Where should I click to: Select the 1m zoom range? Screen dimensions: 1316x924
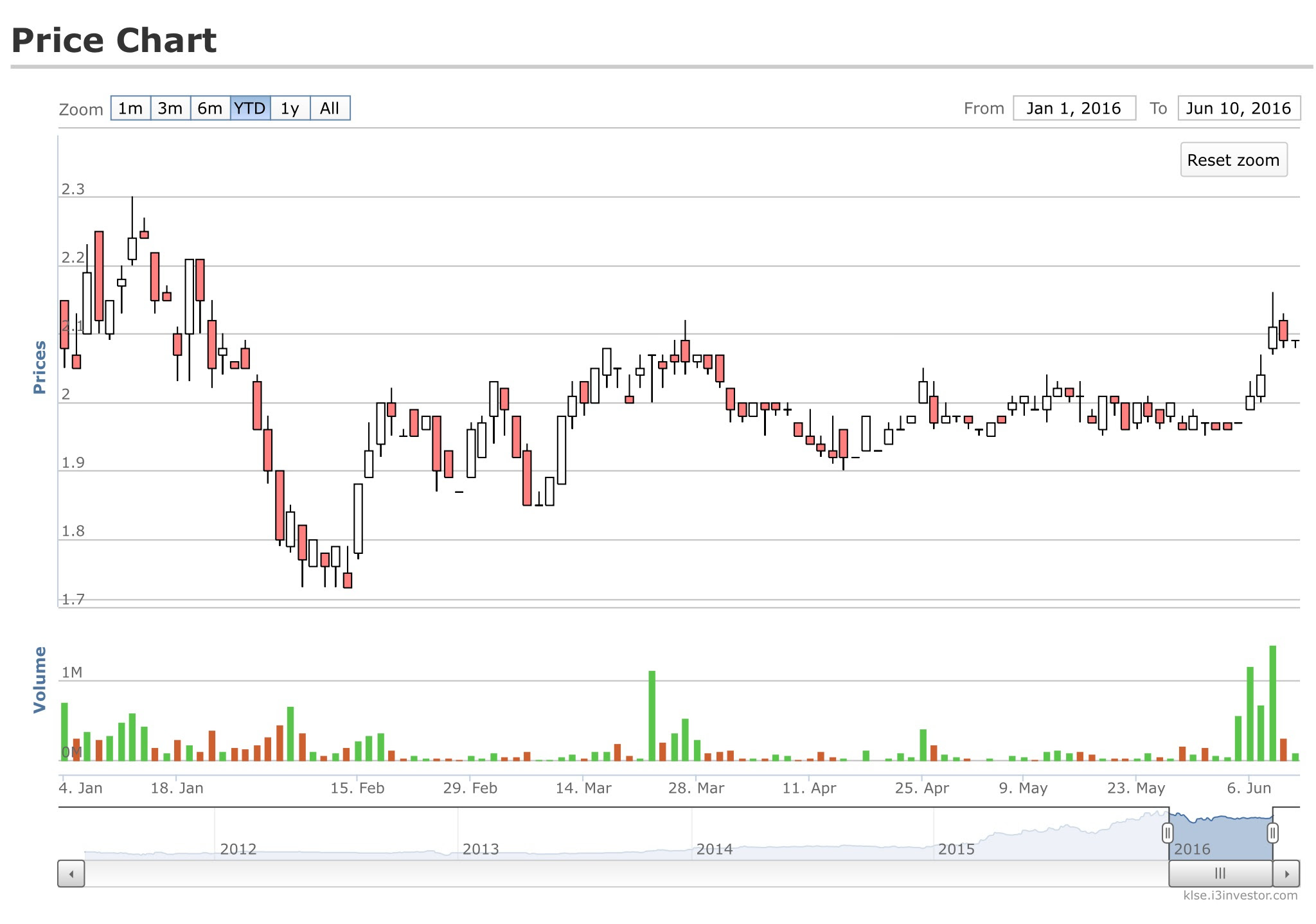click(130, 108)
